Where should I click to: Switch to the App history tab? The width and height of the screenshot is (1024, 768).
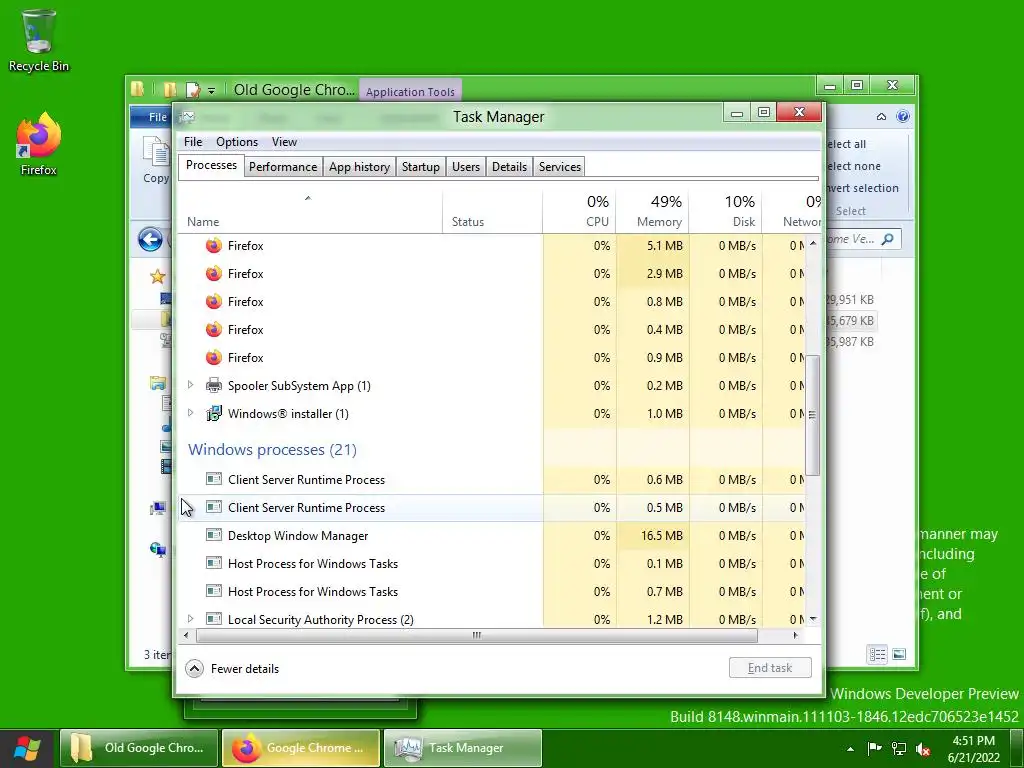359,167
